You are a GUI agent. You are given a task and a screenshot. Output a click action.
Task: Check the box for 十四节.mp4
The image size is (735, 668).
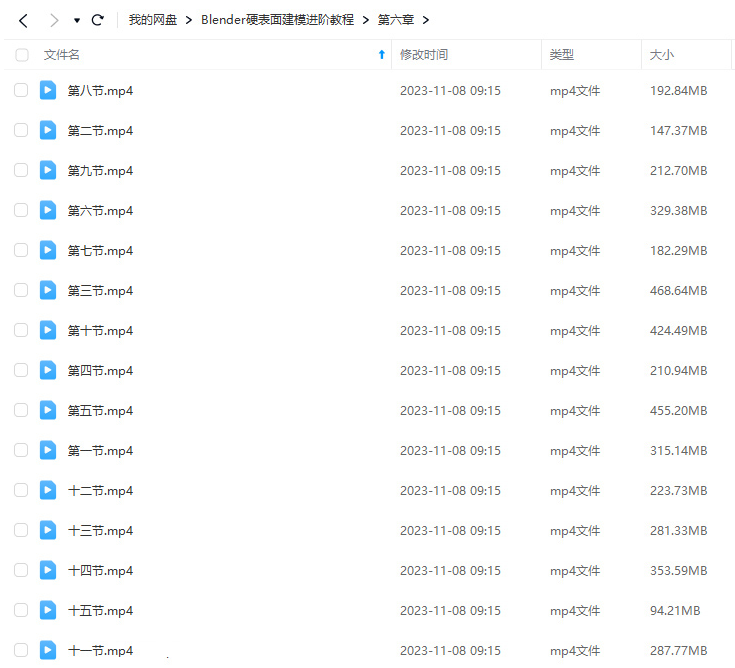coord(21,570)
